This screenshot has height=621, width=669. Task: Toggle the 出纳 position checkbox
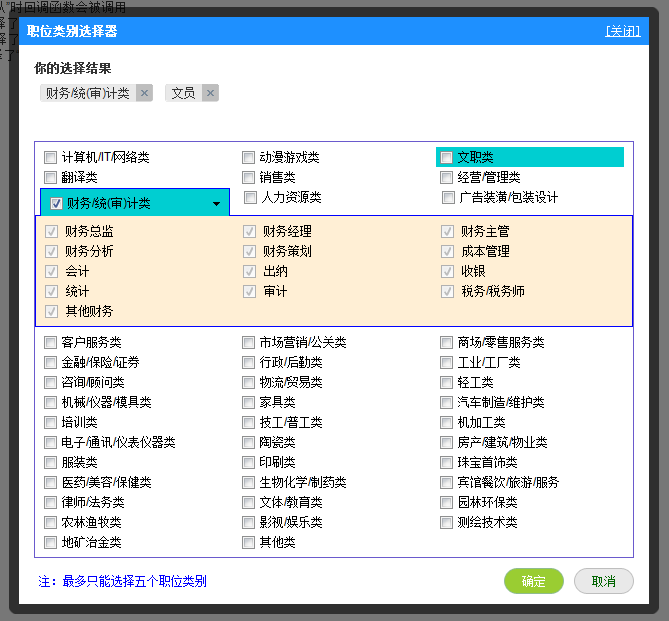250,271
